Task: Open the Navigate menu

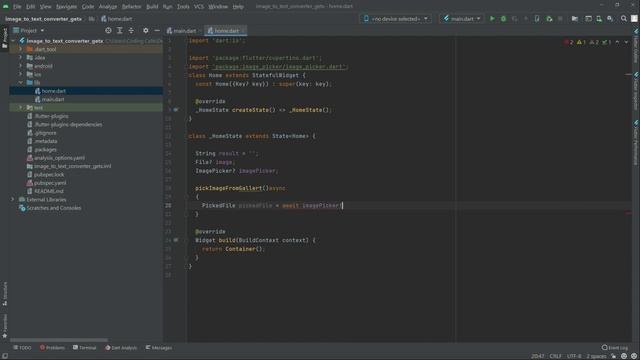Action: point(67,7)
